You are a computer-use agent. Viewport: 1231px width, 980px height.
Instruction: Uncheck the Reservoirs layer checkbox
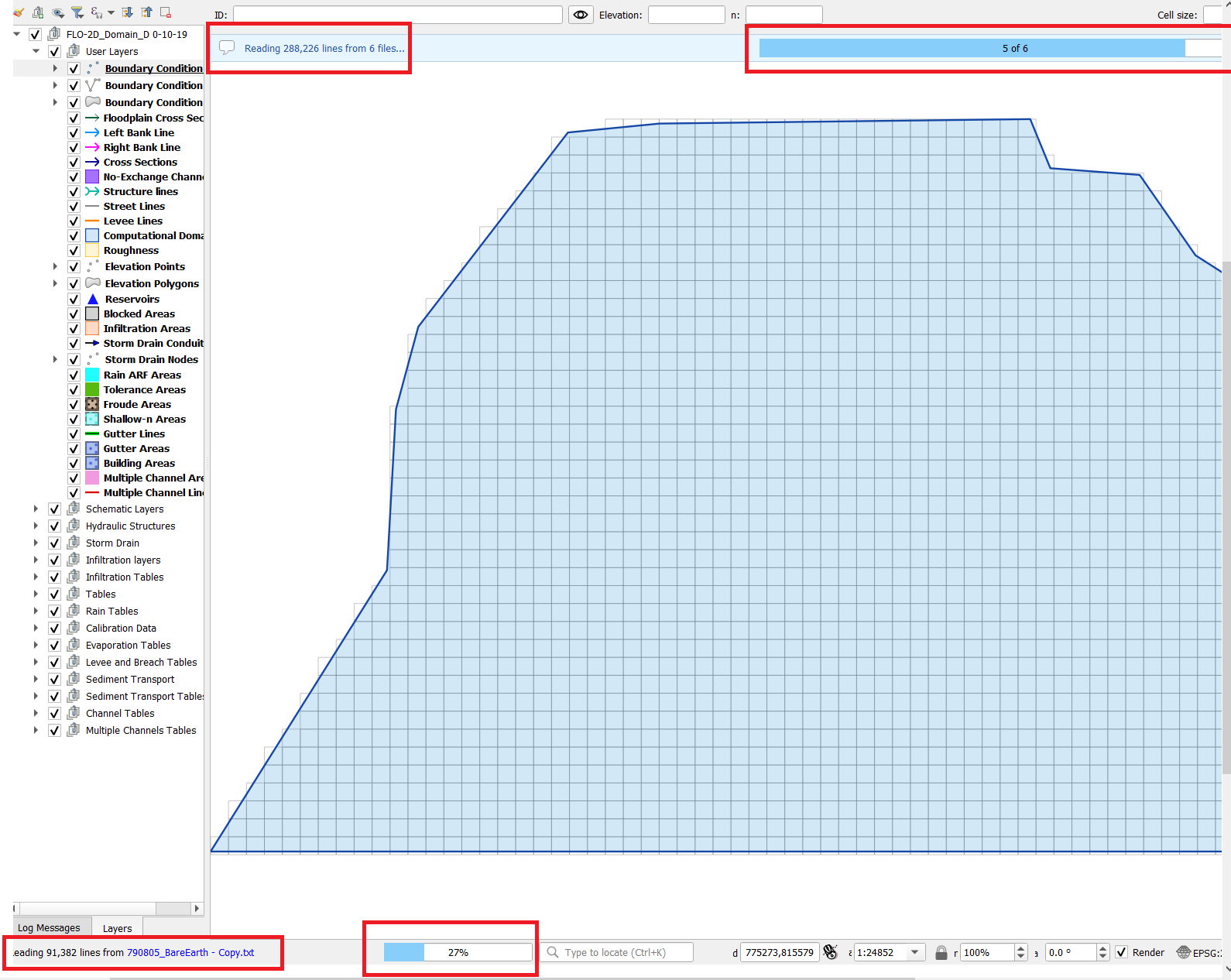pyautogui.click(x=74, y=300)
